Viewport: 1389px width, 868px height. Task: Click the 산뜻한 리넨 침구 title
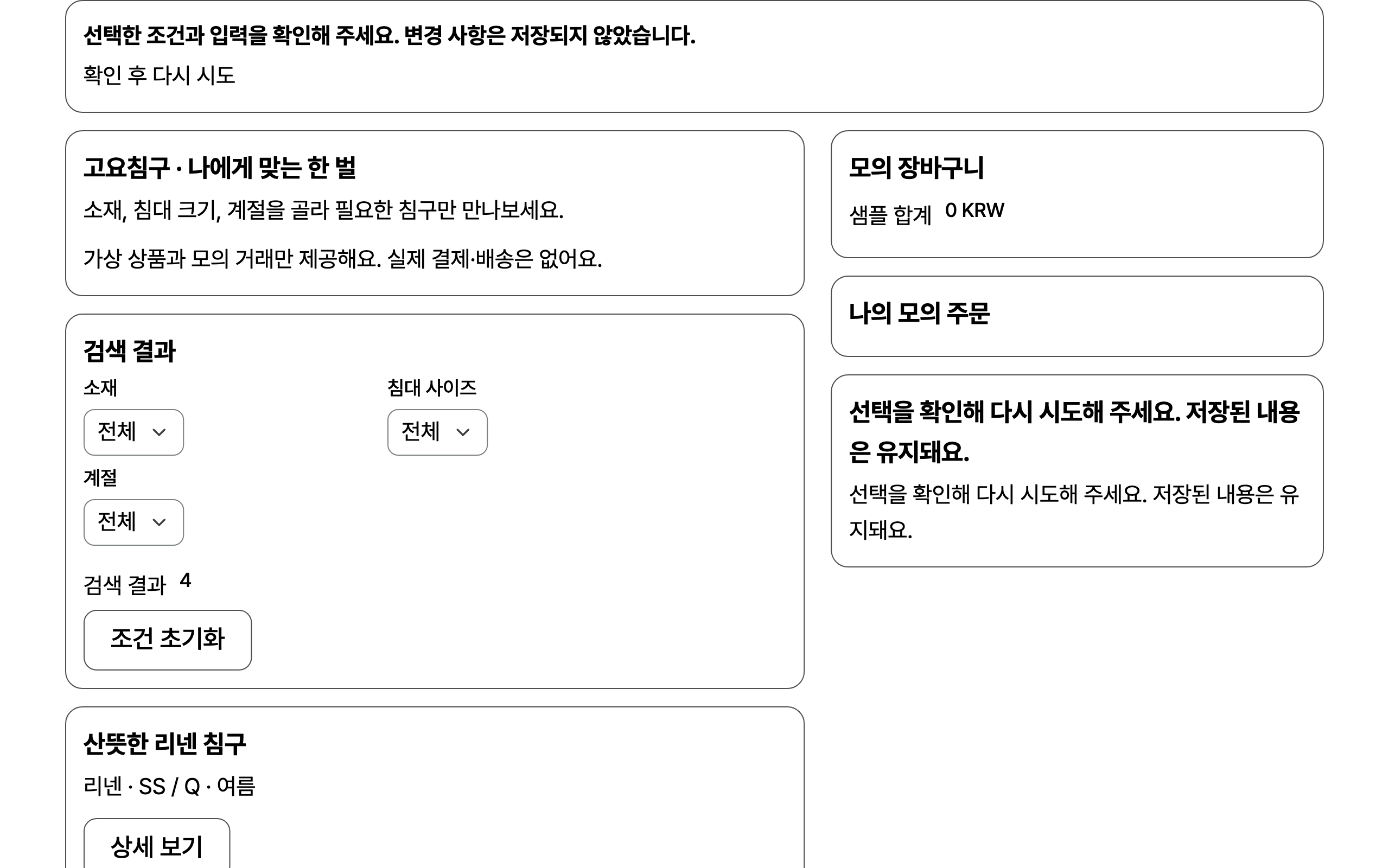(165, 744)
